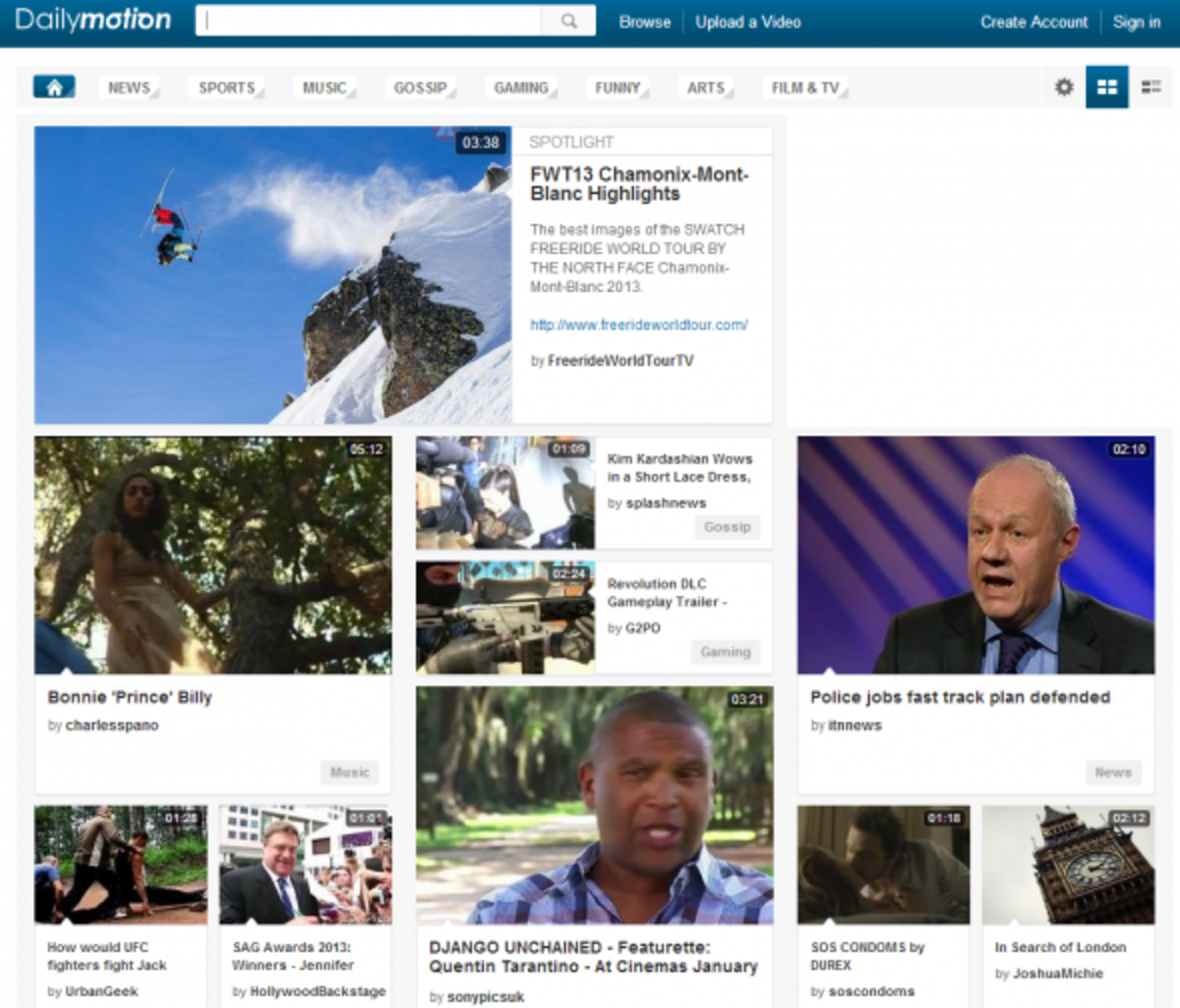
Task: Go to the home icon tab
Action: pos(54,88)
